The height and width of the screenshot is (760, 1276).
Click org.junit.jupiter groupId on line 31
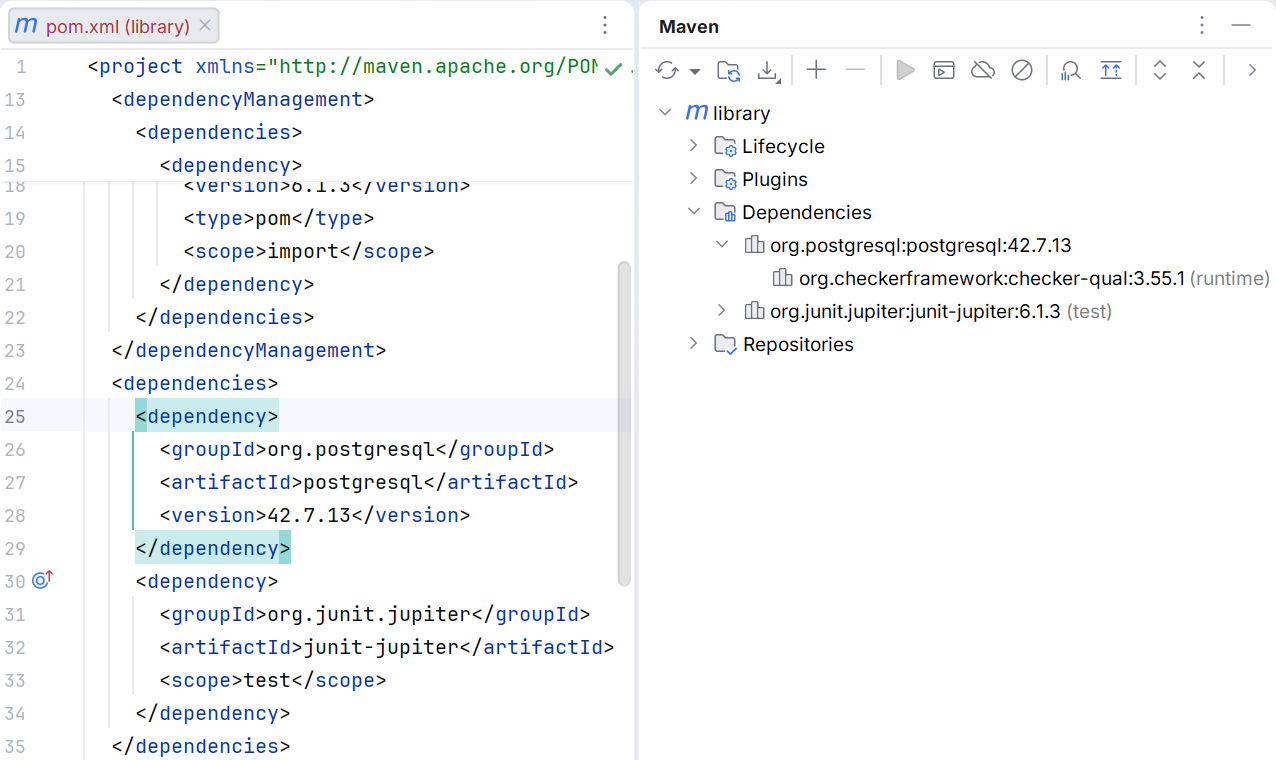pos(369,614)
